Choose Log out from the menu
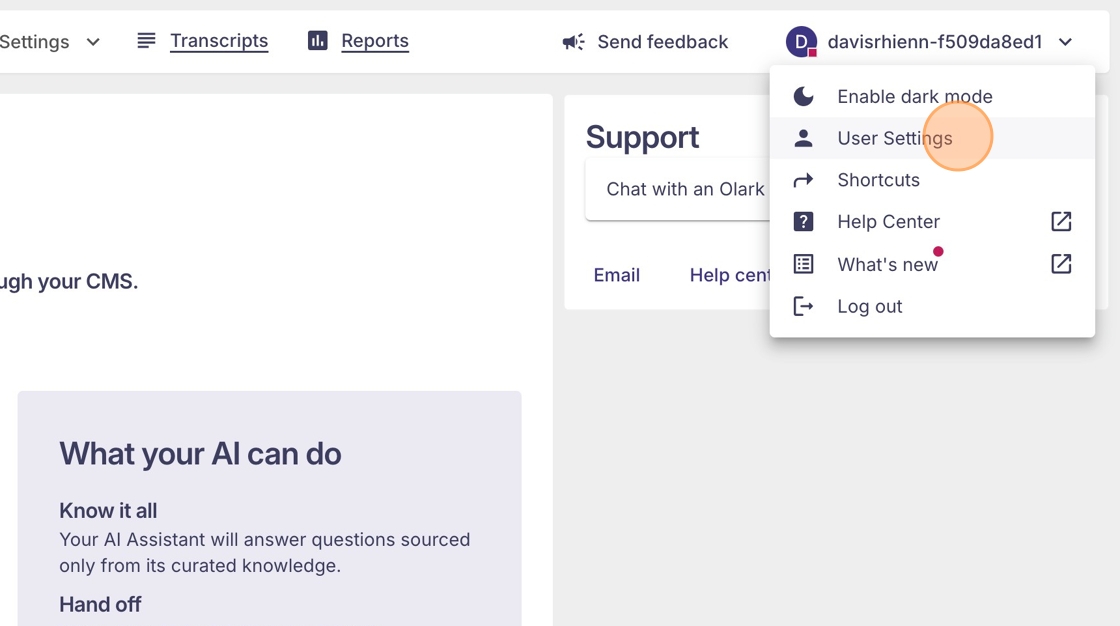Viewport: 1120px width, 626px height. click(869, 306)
